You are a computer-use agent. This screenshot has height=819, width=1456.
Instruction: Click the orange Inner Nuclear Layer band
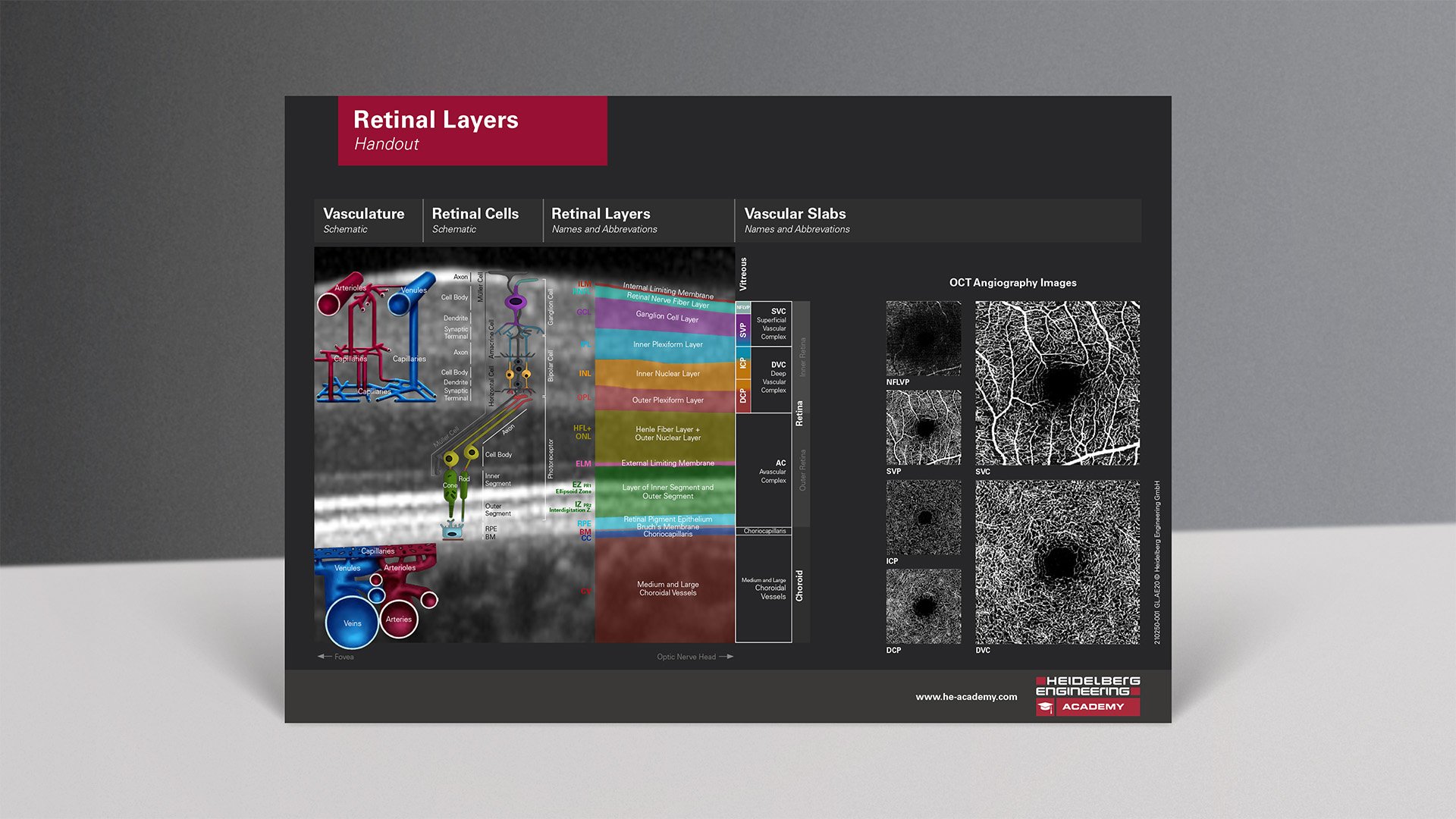click(667, 374)
